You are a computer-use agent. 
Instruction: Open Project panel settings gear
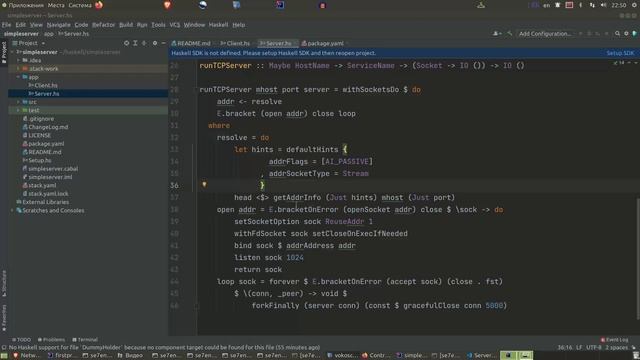155,43
